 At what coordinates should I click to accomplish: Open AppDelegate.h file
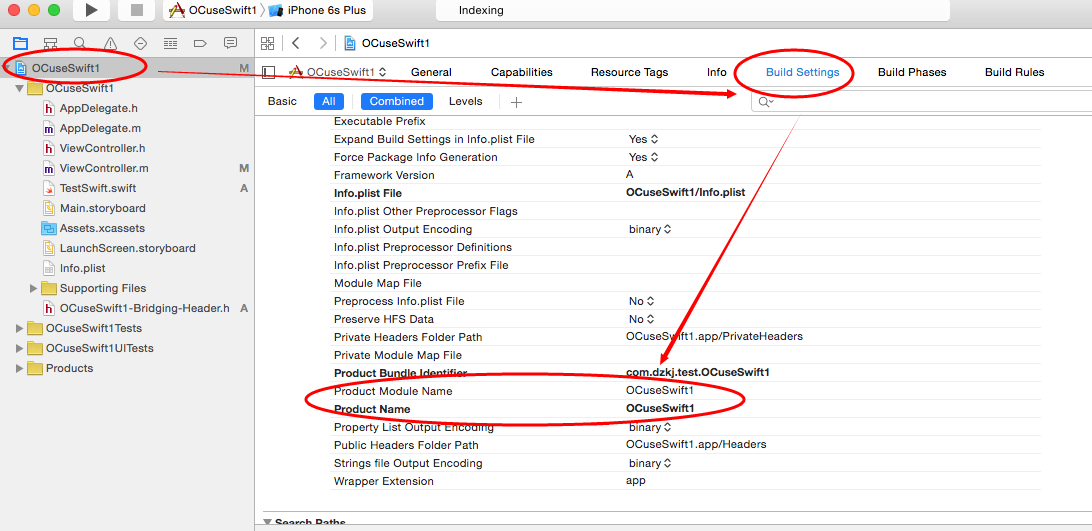pos(98,108)
